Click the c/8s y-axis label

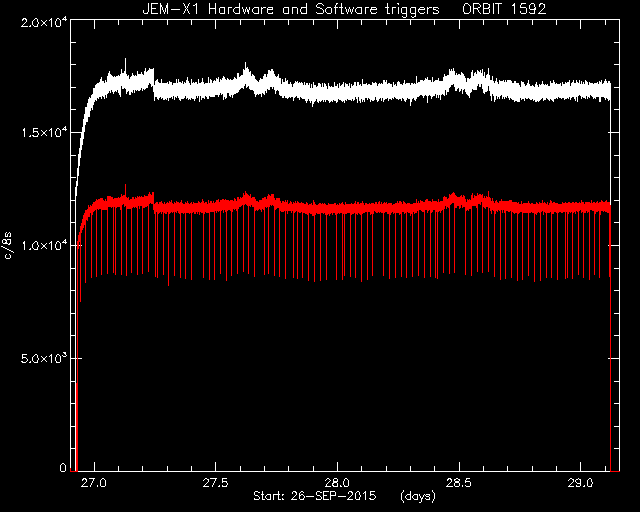(x=8, y=246)
